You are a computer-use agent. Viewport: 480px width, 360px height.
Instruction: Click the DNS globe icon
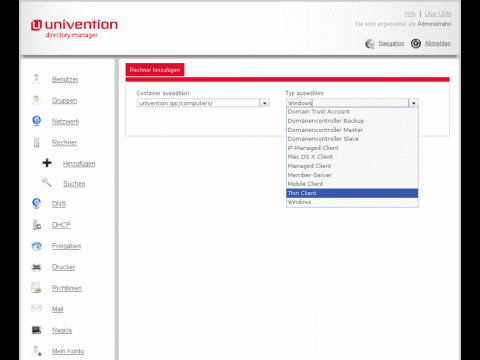tap(36, 203)
